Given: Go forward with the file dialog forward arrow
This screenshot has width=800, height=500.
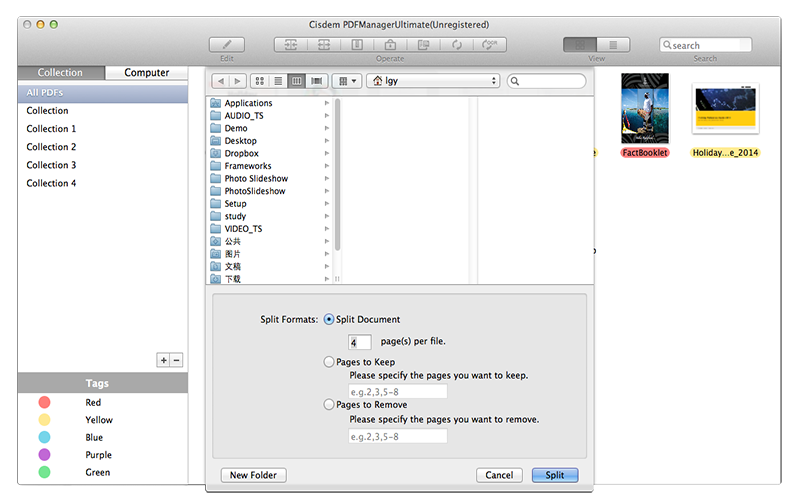Looking at the screenshot, I should 237,81.
